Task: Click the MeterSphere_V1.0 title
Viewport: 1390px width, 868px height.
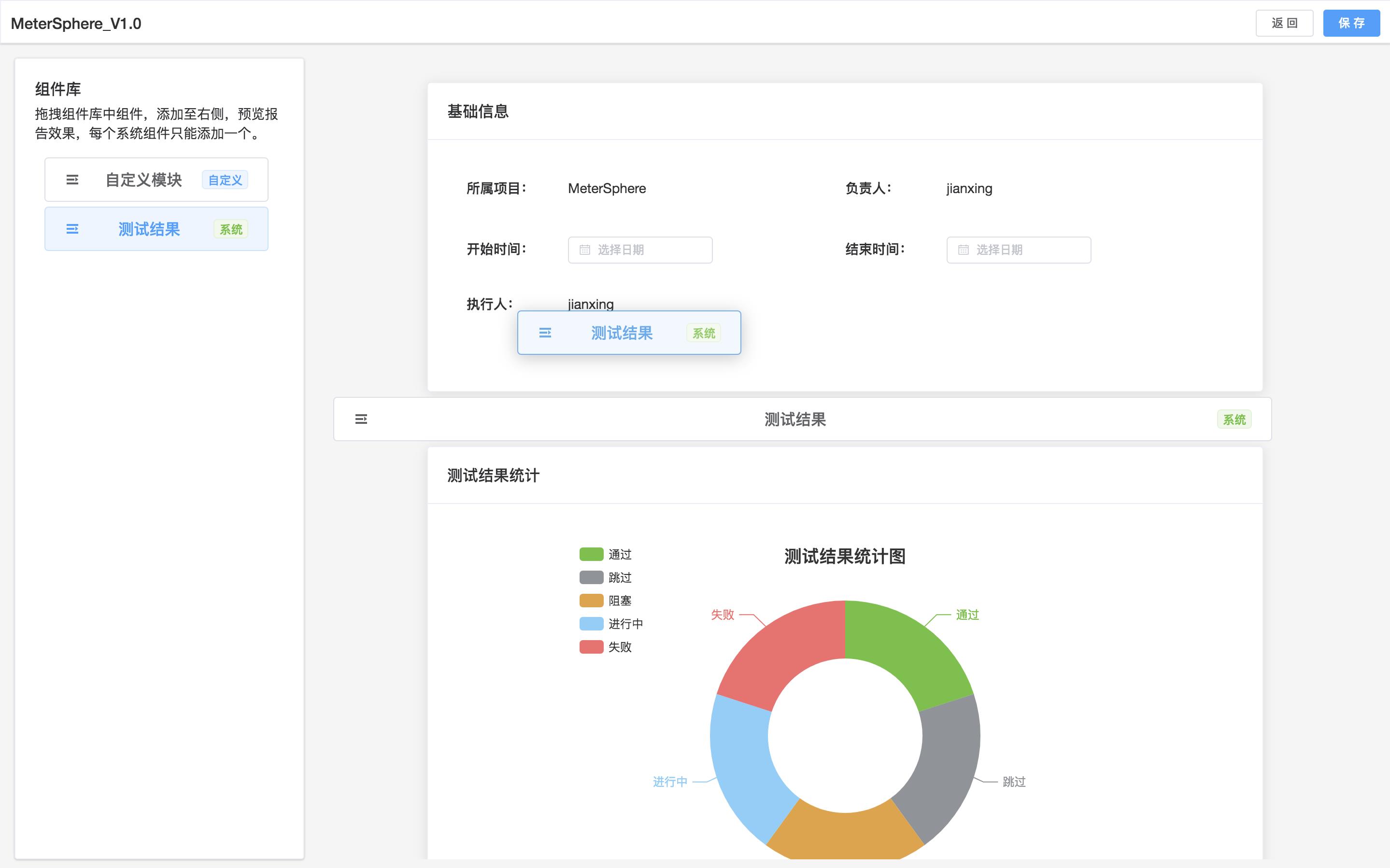Action: [x=76, y=24]
